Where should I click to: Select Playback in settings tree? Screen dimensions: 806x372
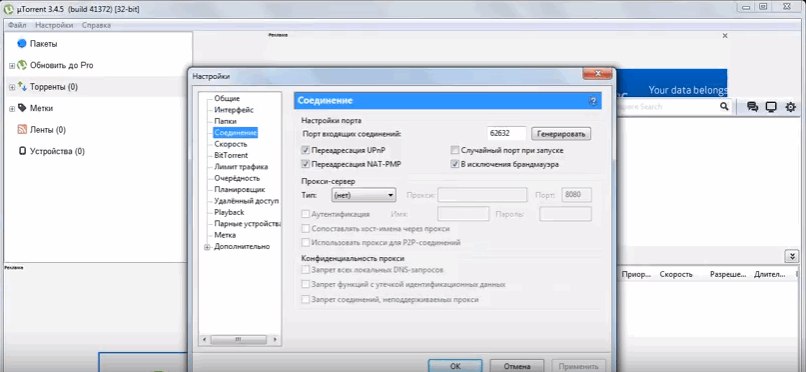point(229,212)
